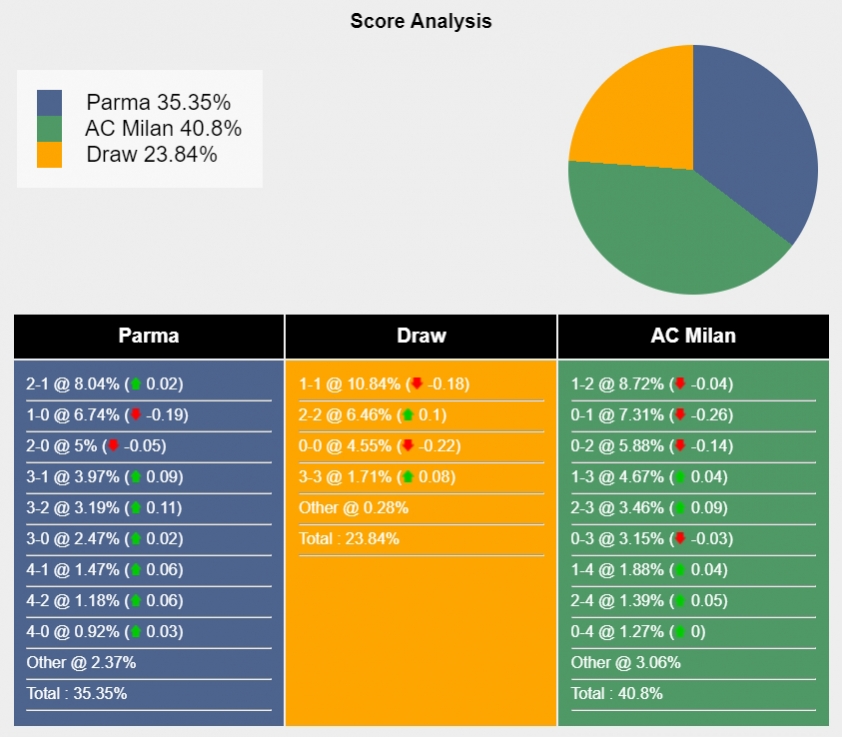Click the orange Draw legend swatch
This screenshot has width=842, height=737.
[49, 155]
